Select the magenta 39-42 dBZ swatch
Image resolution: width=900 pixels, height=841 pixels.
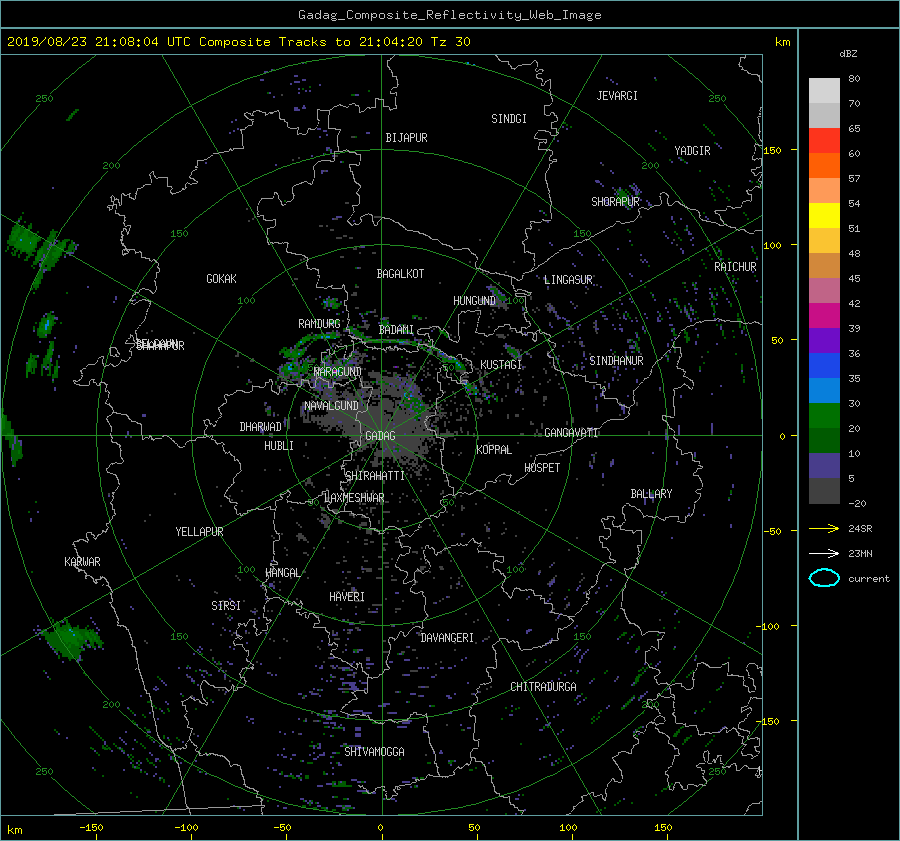(x=824, y=315)
